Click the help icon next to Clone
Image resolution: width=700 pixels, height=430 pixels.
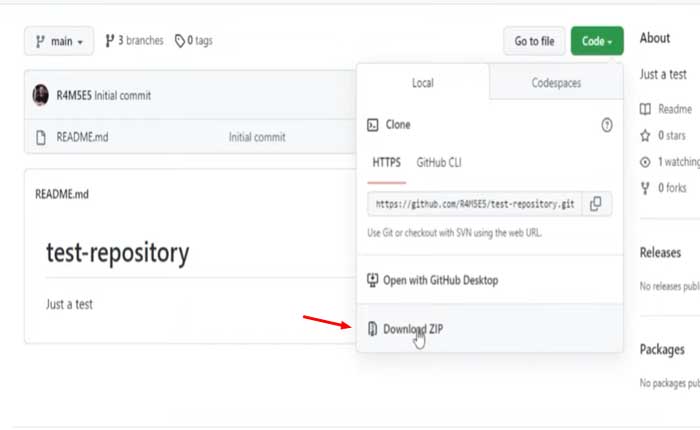(x=607, y=125)
